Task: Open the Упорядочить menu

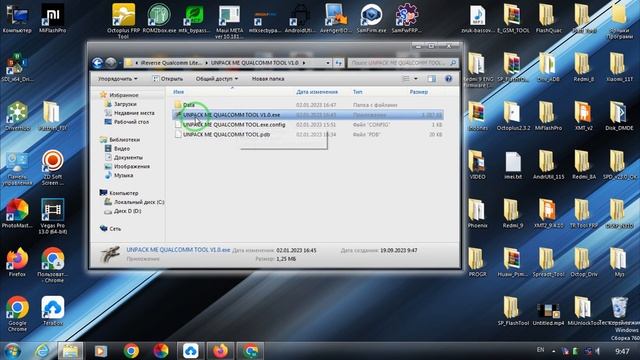Action: [x=118, y=79]
